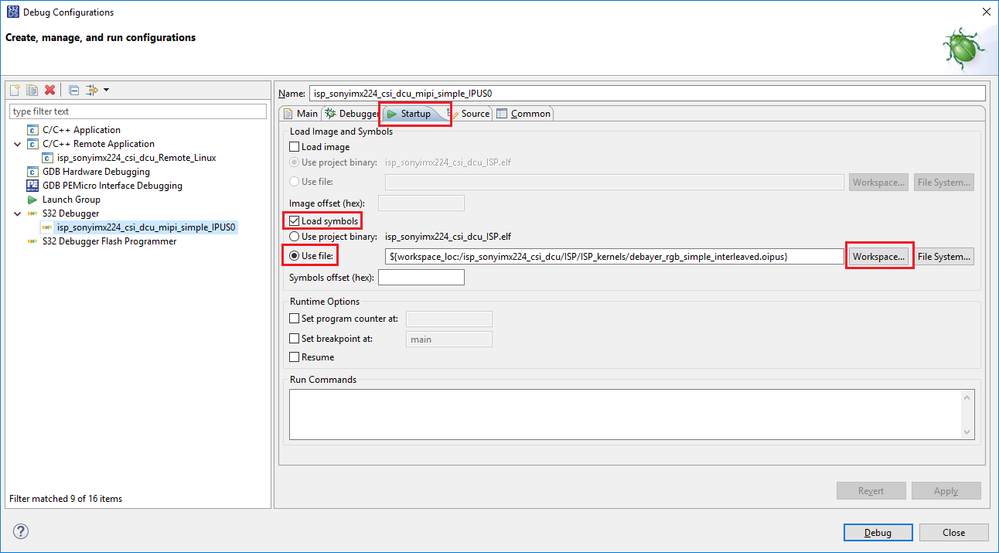Image resolution: width=999 pixels, height=553 pixels.
Task: Enable Set program counter at checkbox
Action: coord(294,319)
